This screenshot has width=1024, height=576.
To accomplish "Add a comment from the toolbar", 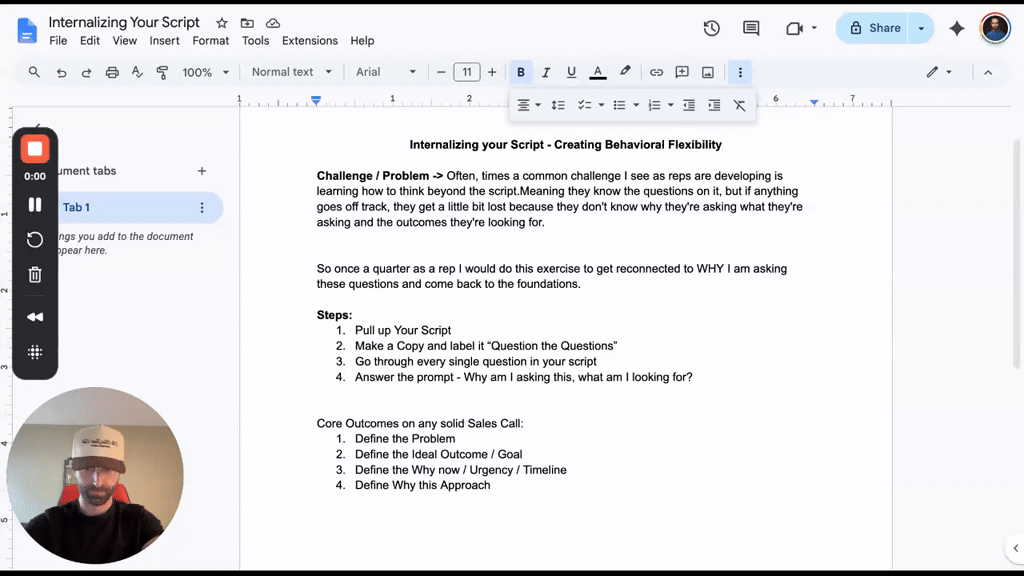I will pyautogui.click(x=682, y=72).
